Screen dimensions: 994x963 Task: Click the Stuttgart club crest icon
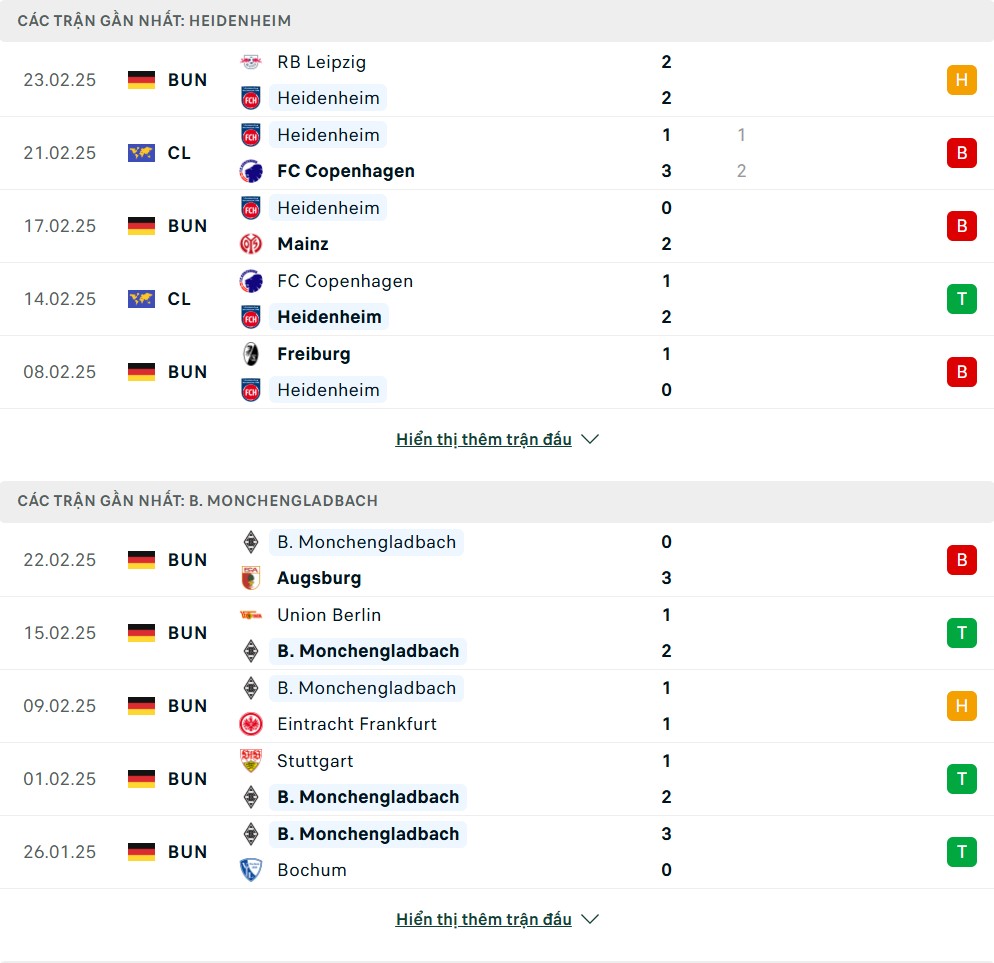[x=250, y=761]
